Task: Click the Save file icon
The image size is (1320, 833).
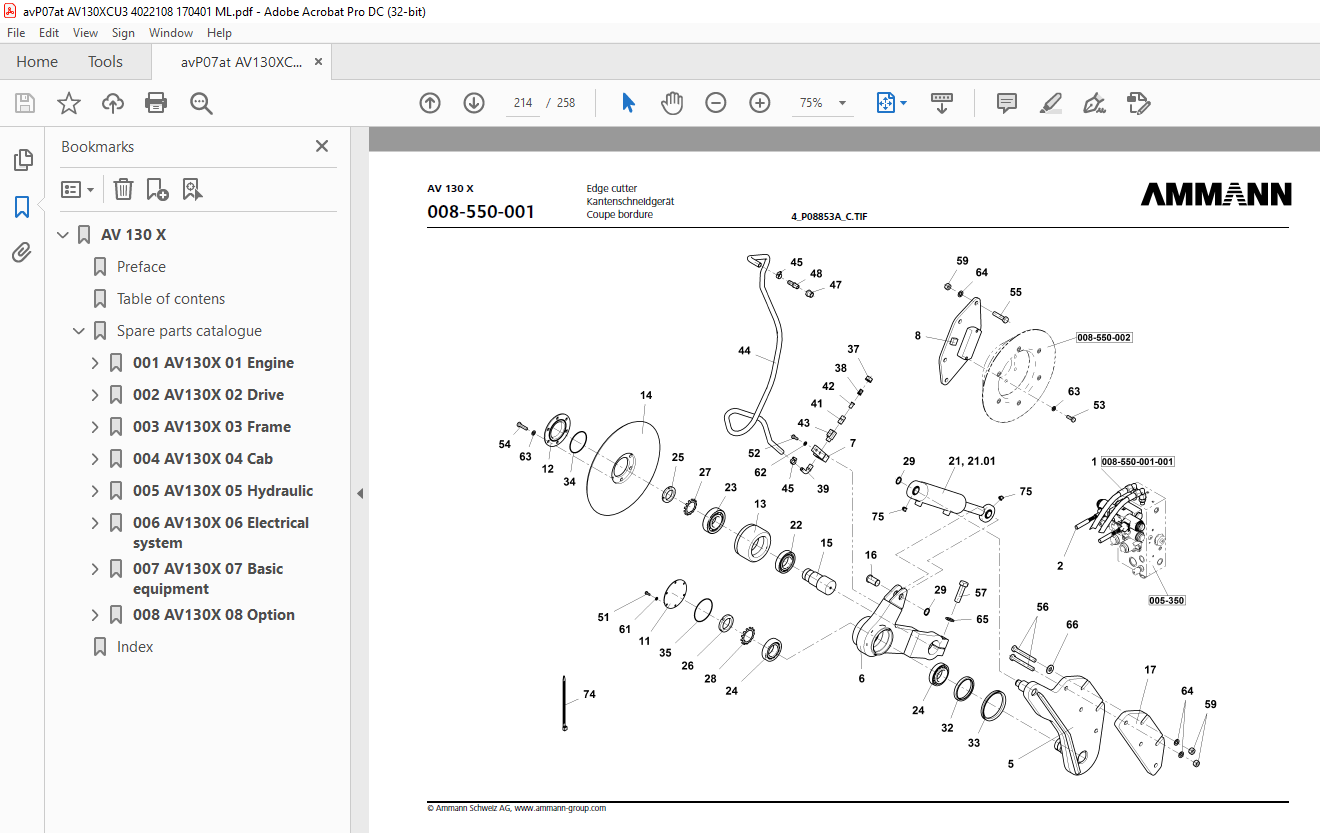Action: [25, 103]
